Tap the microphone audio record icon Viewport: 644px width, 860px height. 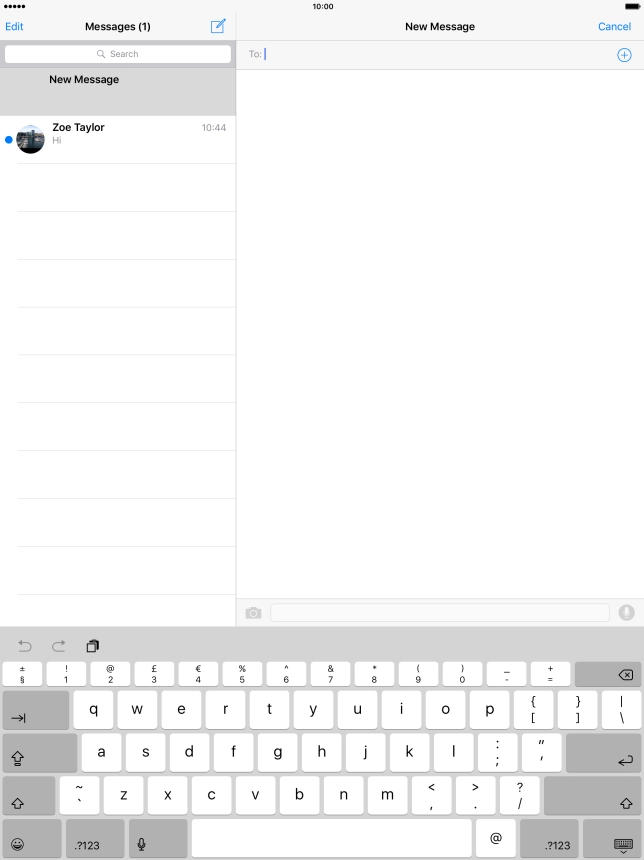pyautogui.click(x=627, y=613)
